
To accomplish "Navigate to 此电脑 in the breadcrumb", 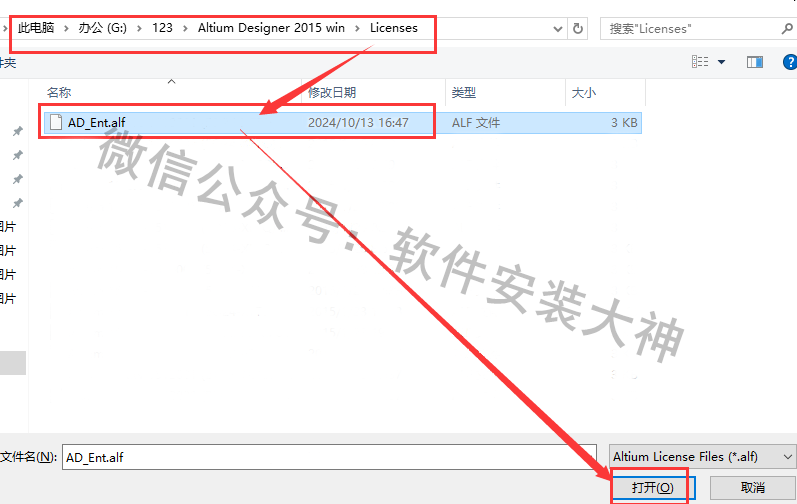I will [x=41, y=28].
